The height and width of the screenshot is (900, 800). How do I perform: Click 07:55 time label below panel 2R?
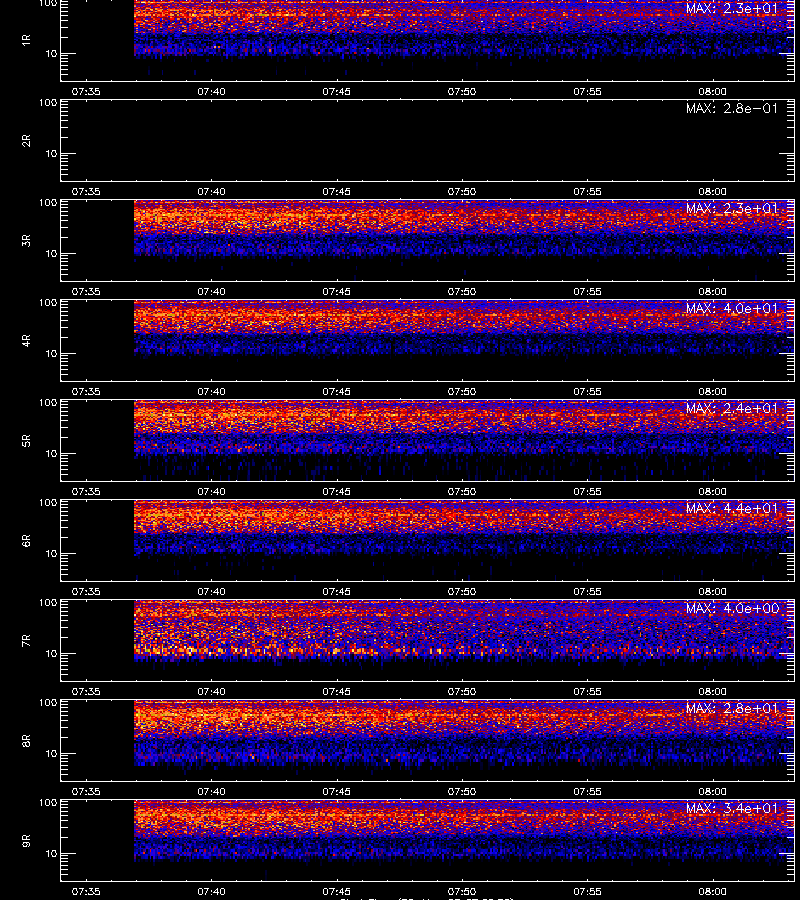587,192
